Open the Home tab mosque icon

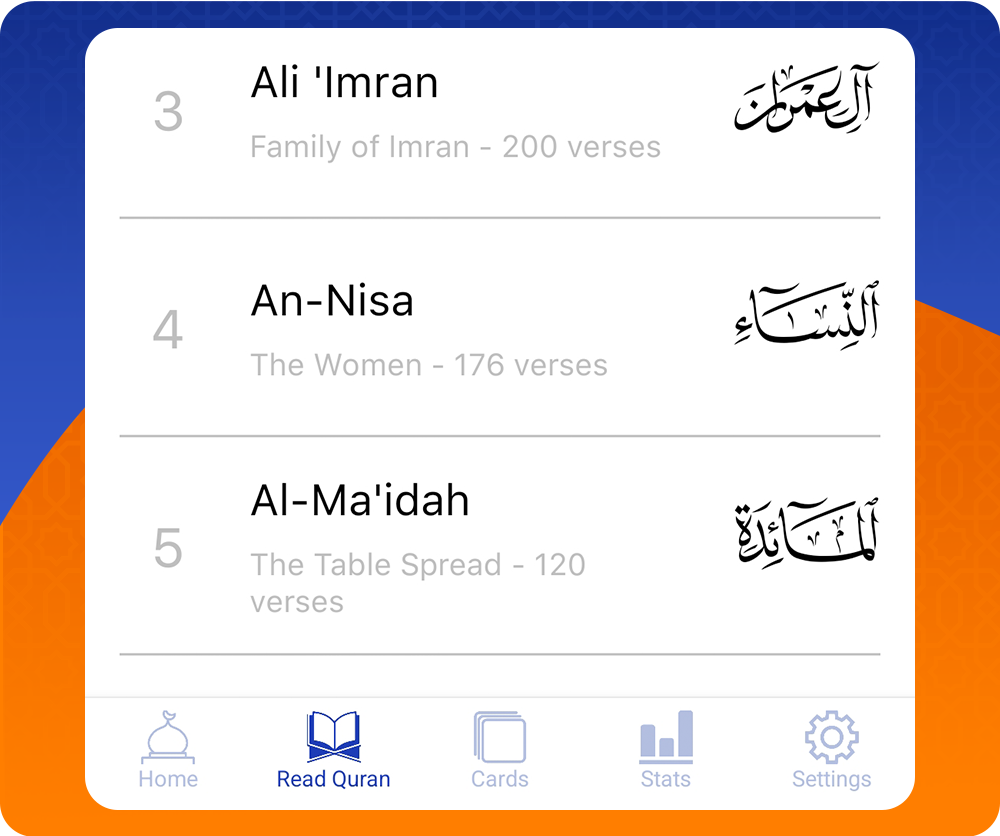click(x=167, y=737)
